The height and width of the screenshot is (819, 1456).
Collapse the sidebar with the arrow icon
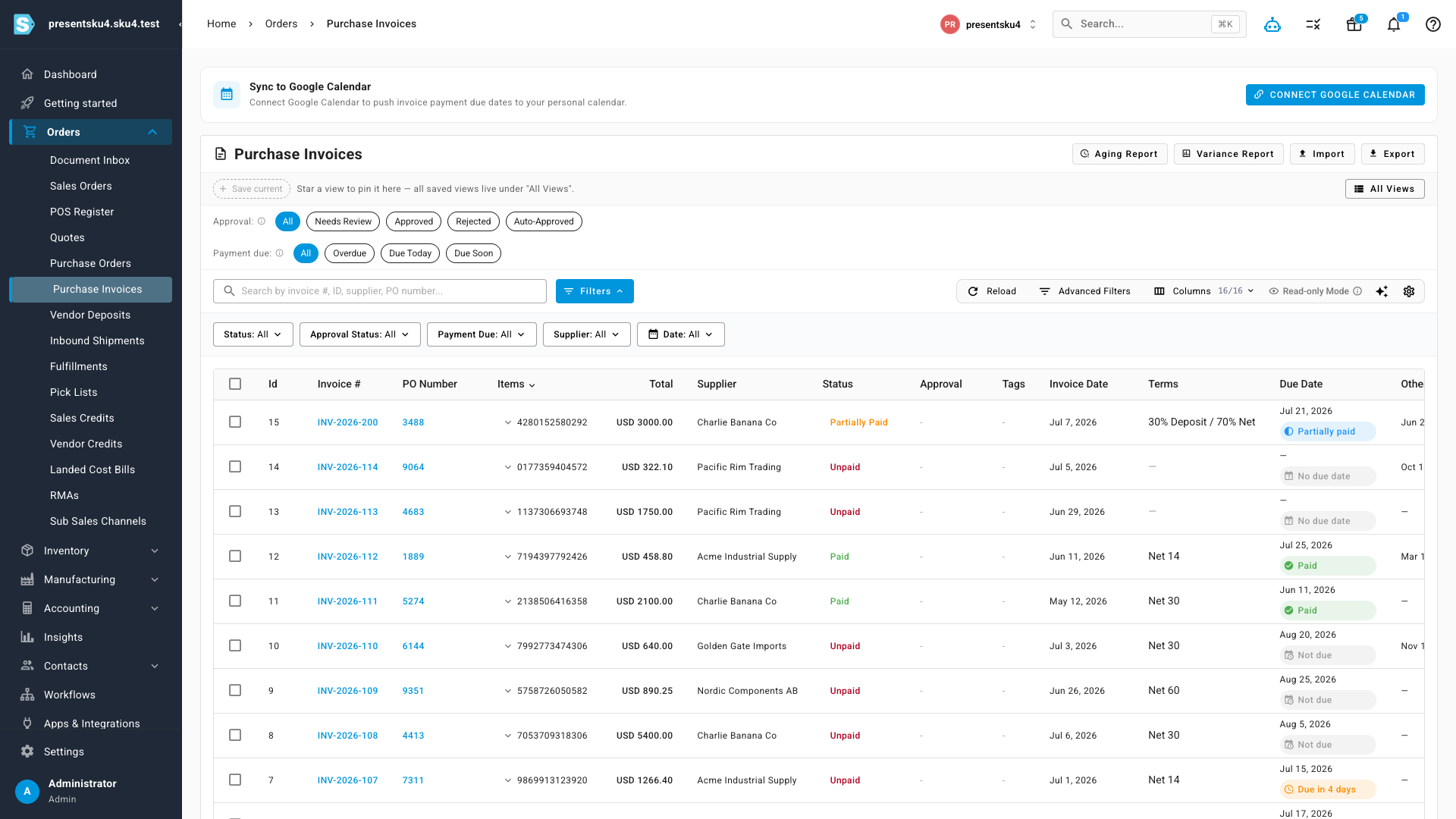tap(180, 24)
